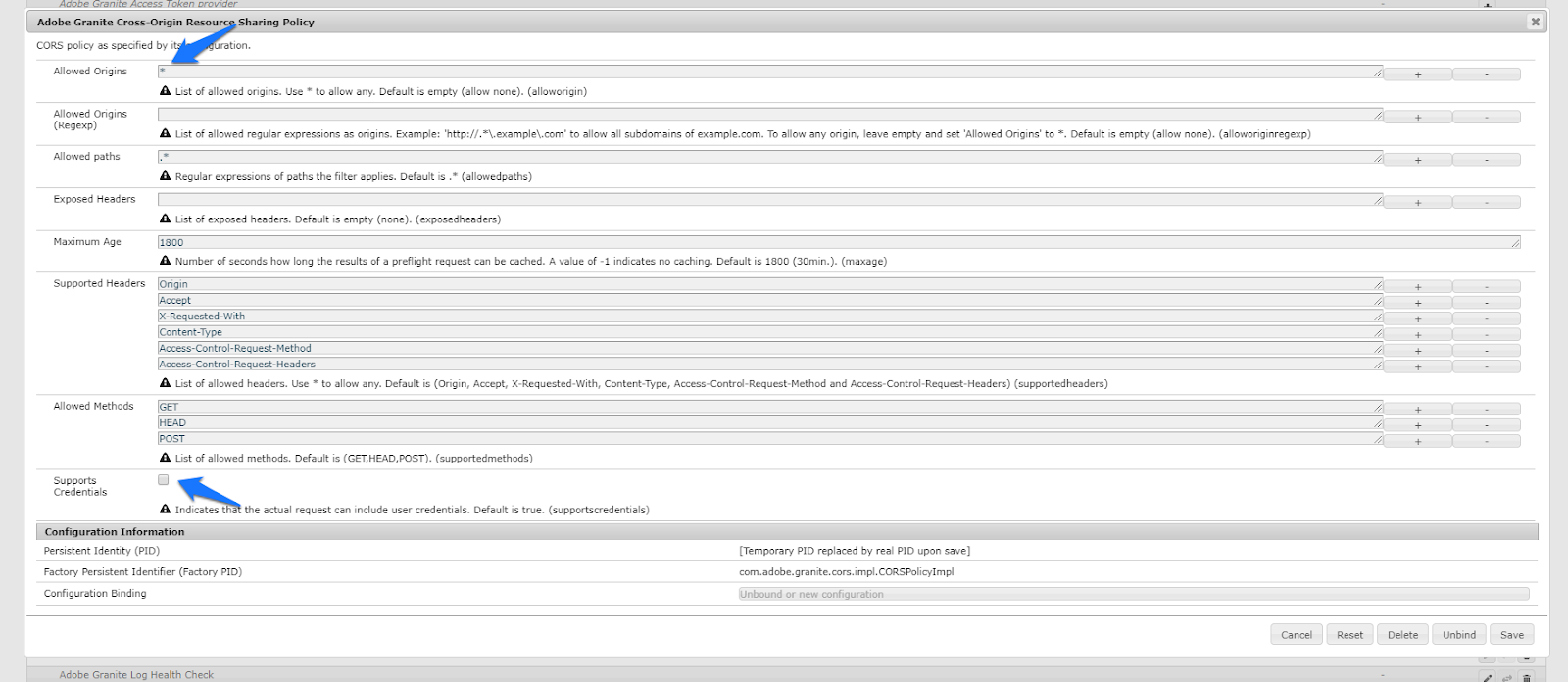Remove the Access-Control-Request-Headers header
1568x682 pixels.
click(1486, 366)
